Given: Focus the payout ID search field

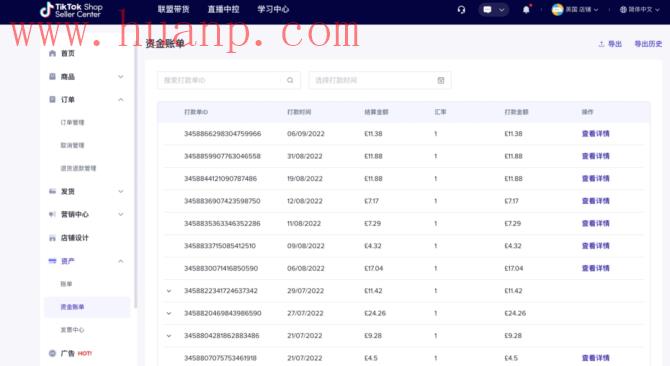Looking at the screenshot, I should pyautogui.click(x=229, y=80).
